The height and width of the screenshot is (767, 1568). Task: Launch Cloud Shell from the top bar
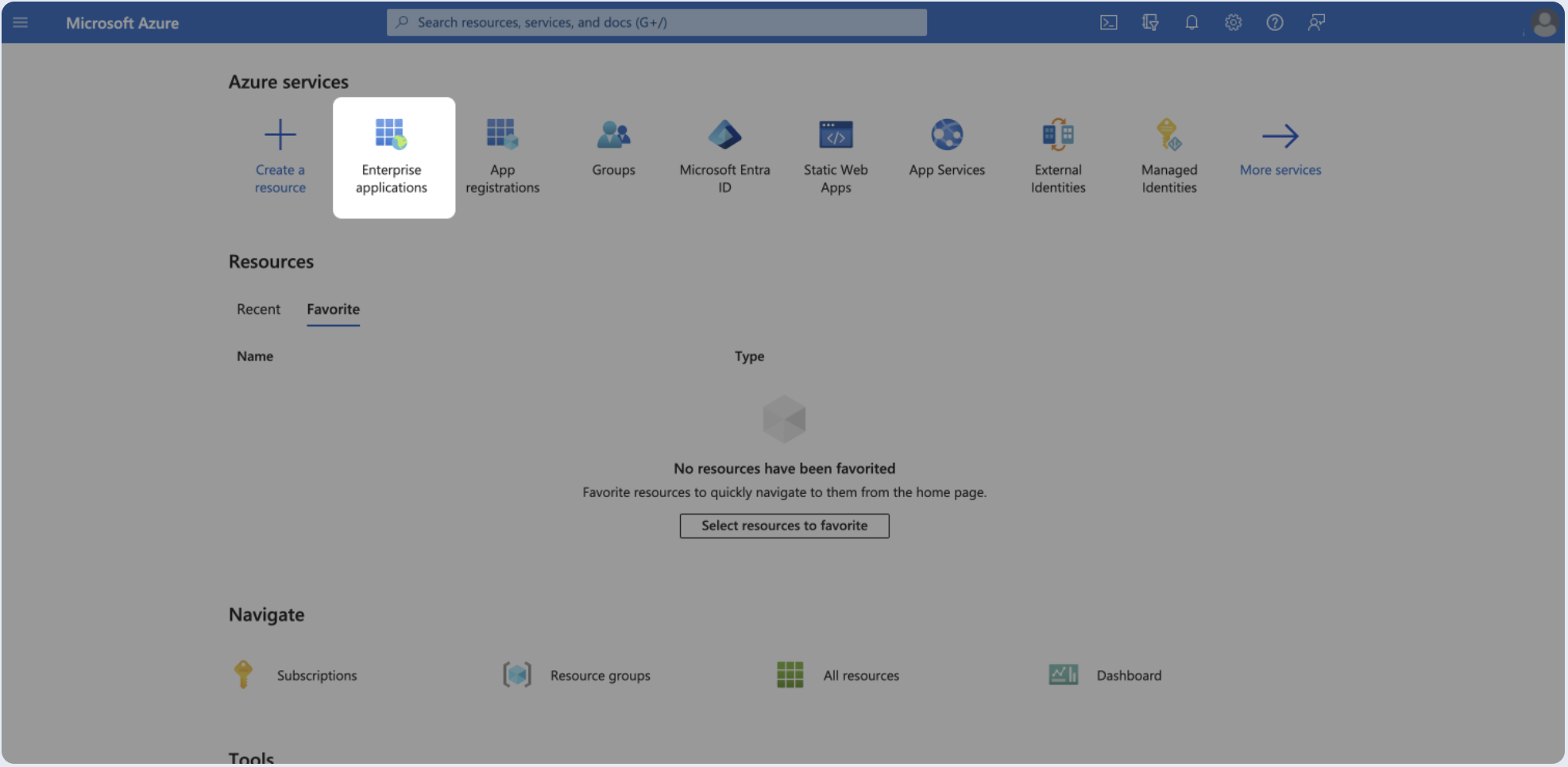(1109, 23)
